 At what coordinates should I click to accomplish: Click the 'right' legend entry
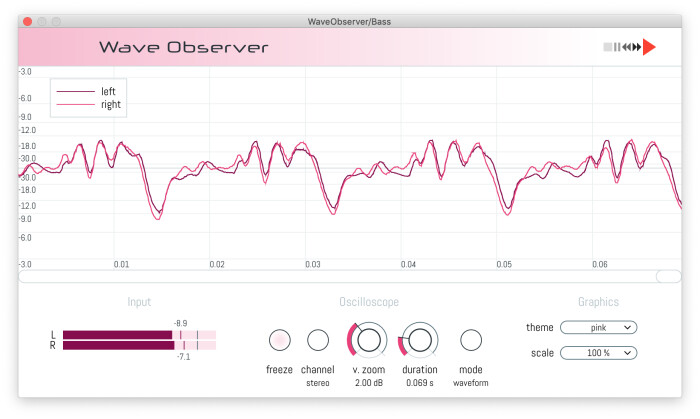coord(88,104)
